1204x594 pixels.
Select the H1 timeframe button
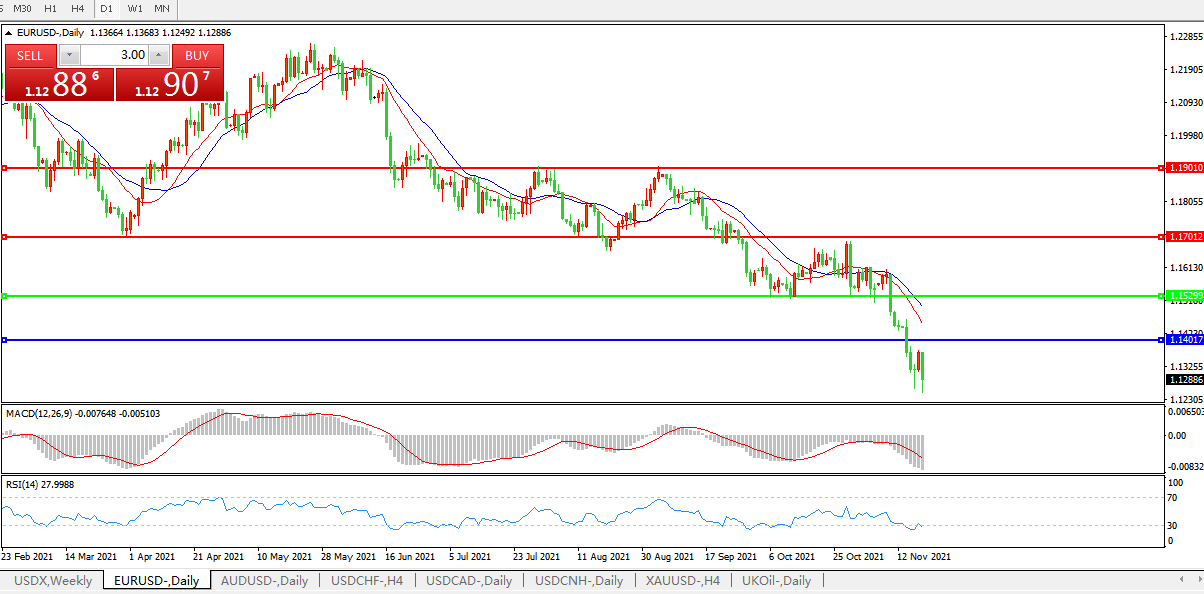point(51,8)
